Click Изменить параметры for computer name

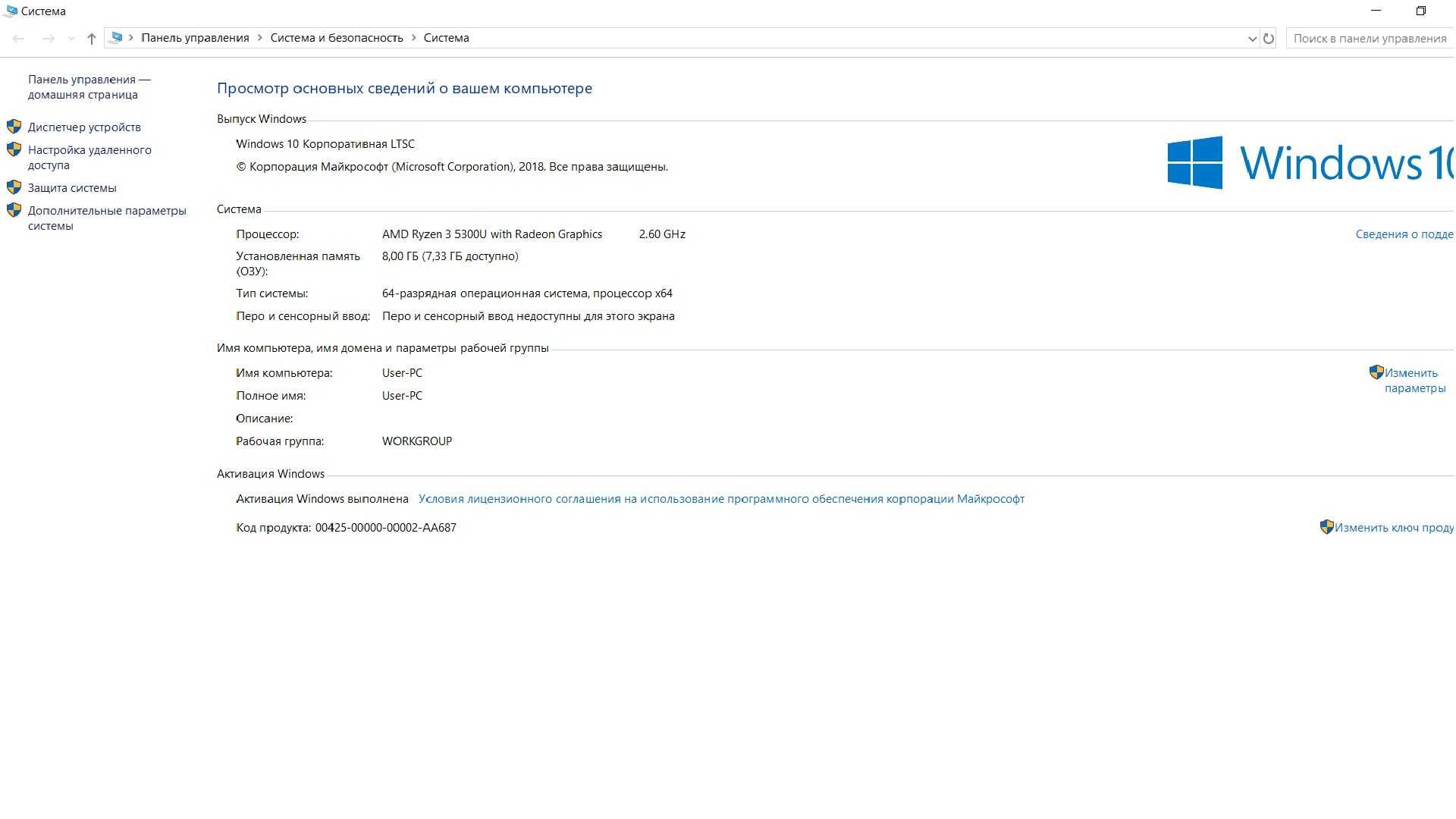point(1414,380)
